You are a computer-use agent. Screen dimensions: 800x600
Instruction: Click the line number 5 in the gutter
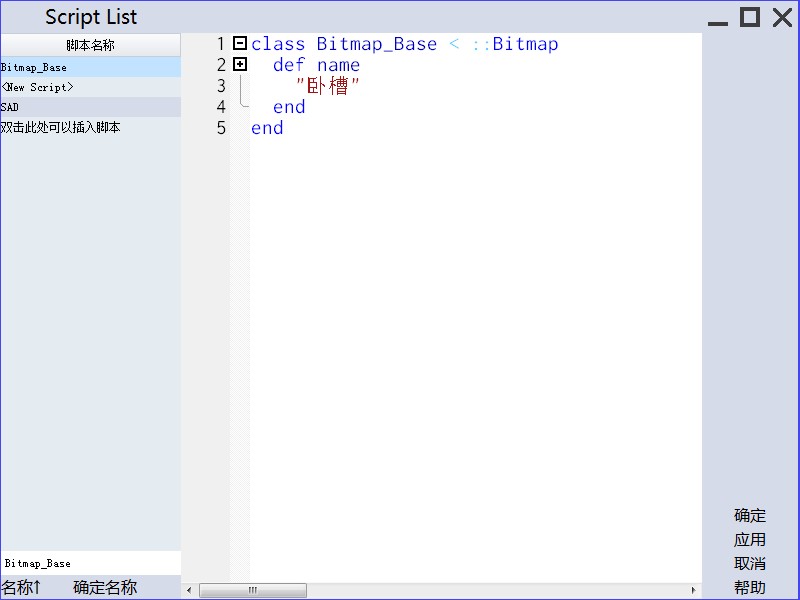pos(221,128)
